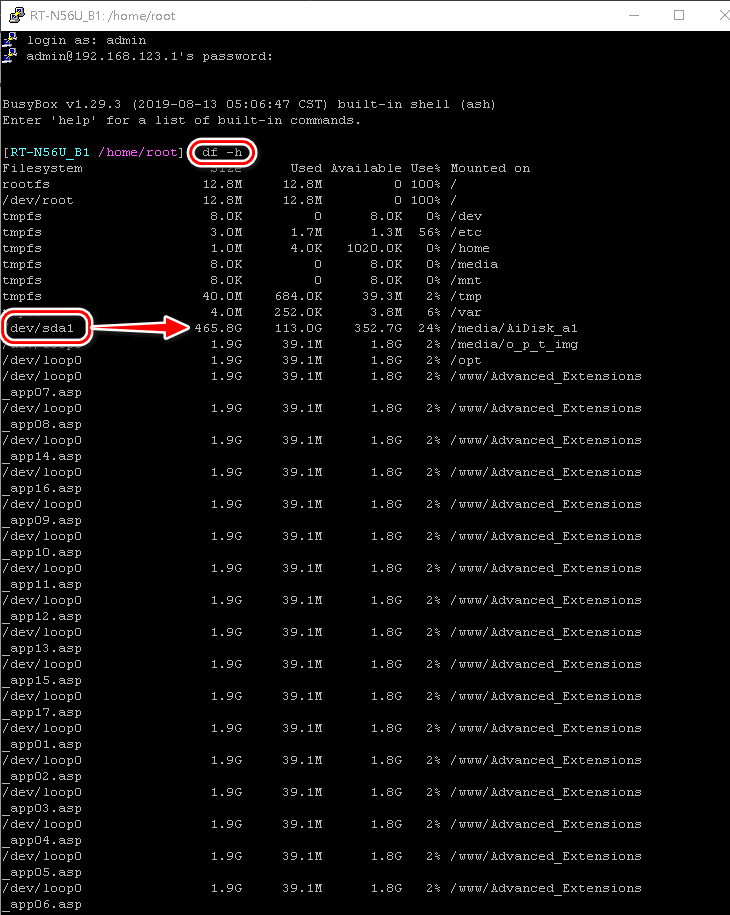Click the PuTTY icon beside the password prompt

pos(10,55)
